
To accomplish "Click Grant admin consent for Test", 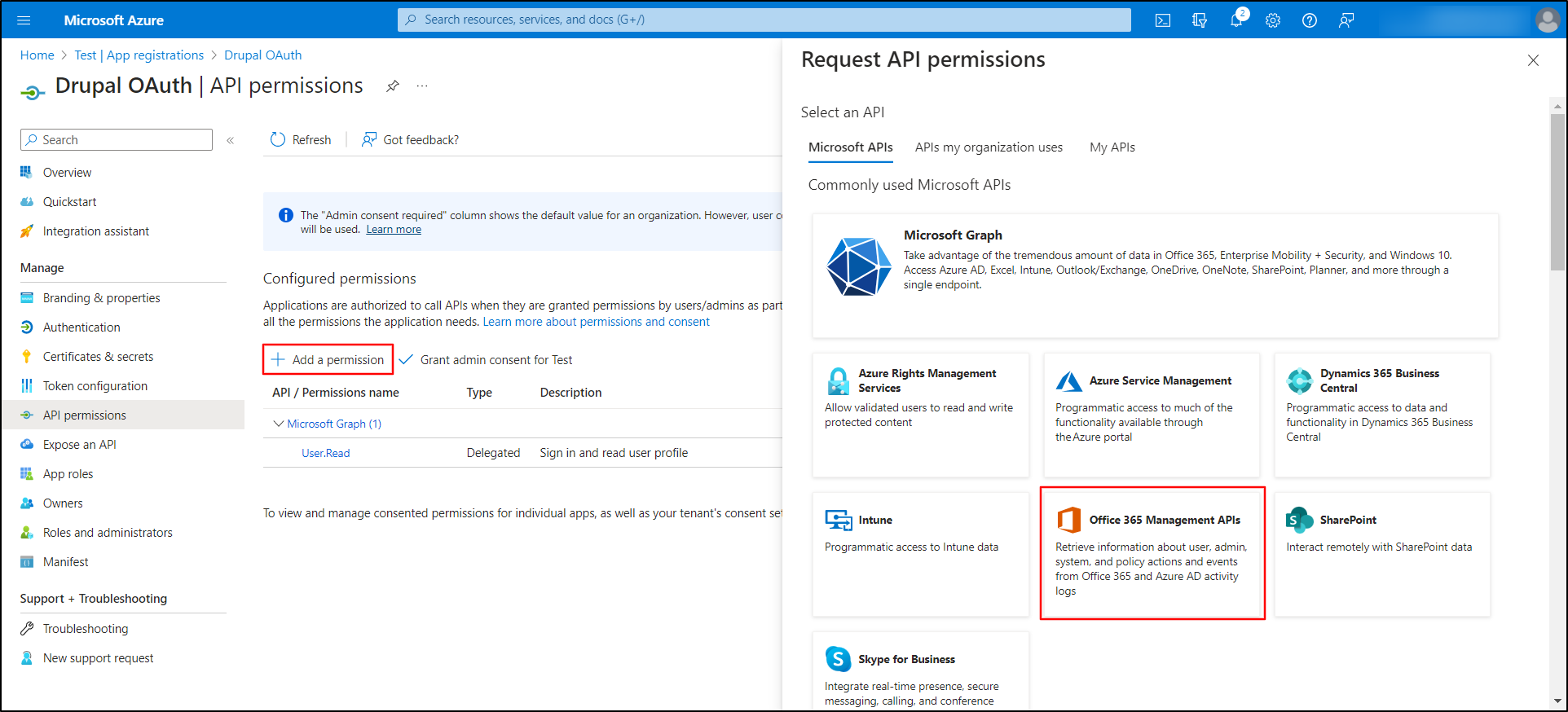I will point(487,359).
